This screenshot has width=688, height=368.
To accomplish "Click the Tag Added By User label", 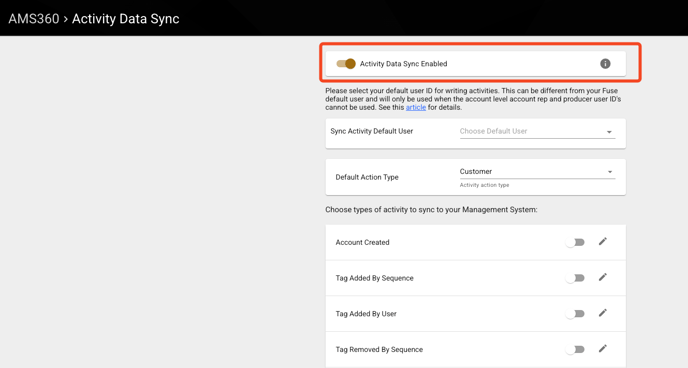I will coord(366,314).
